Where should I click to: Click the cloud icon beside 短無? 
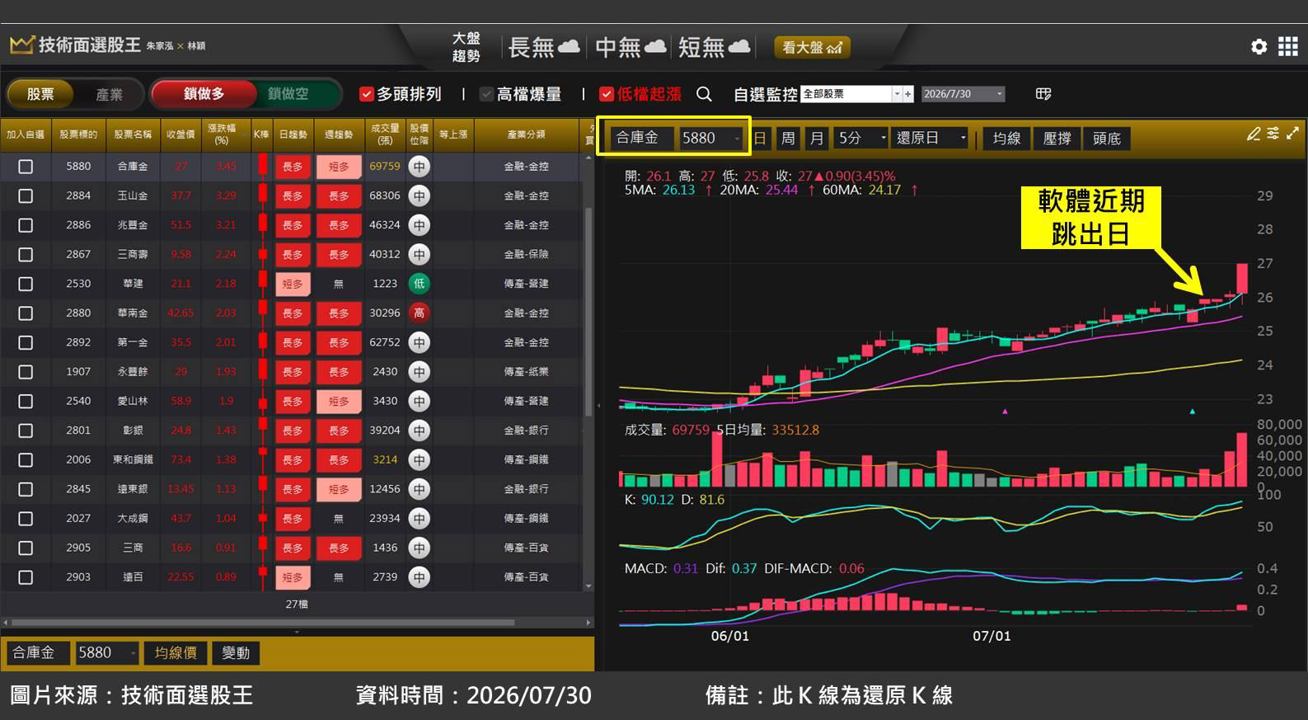(739, 47)
